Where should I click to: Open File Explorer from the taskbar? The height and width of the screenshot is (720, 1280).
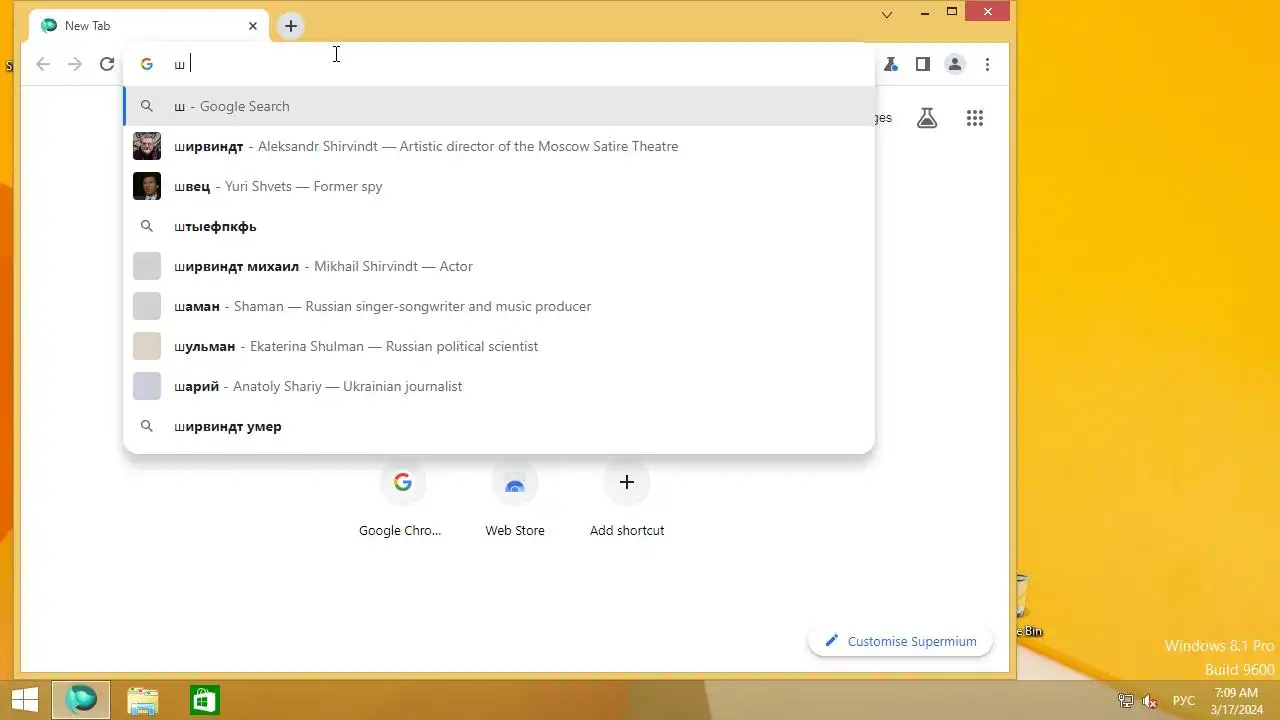143,700
